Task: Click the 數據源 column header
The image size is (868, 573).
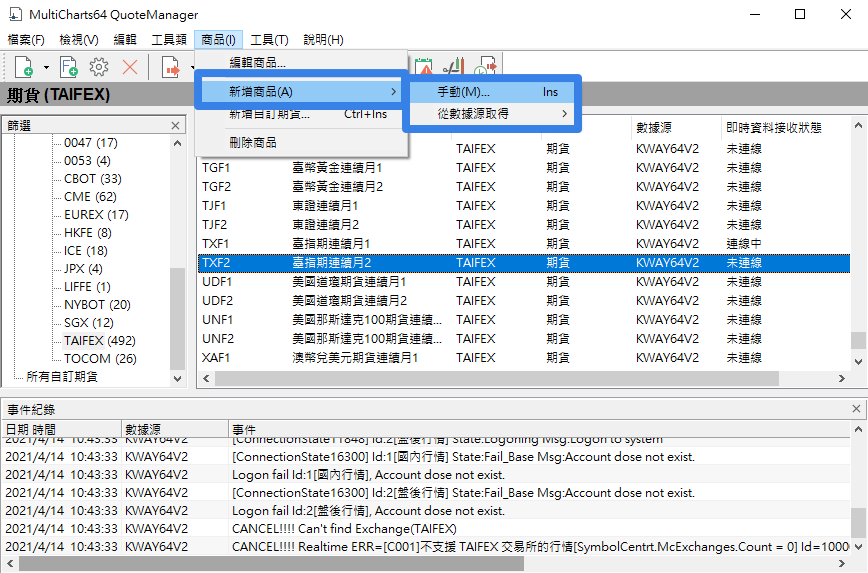Action: 676,128
